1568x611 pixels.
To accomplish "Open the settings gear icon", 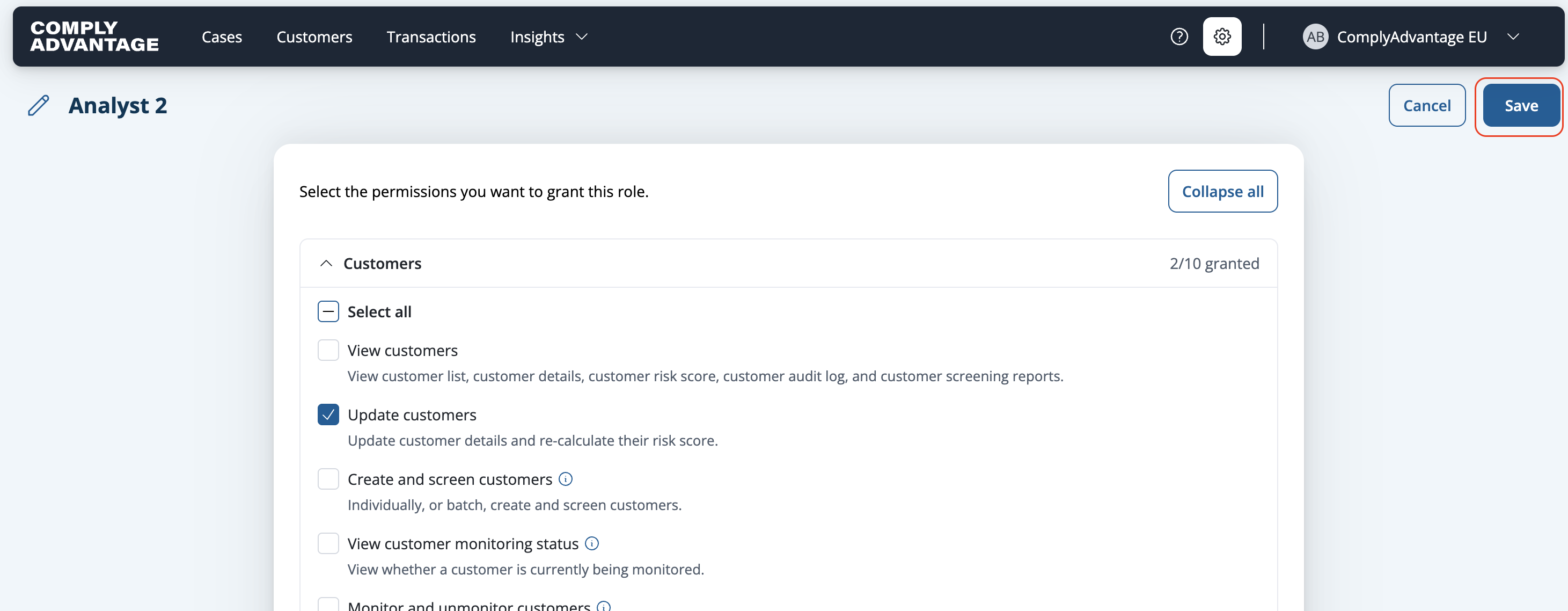I will point(1222,37).
